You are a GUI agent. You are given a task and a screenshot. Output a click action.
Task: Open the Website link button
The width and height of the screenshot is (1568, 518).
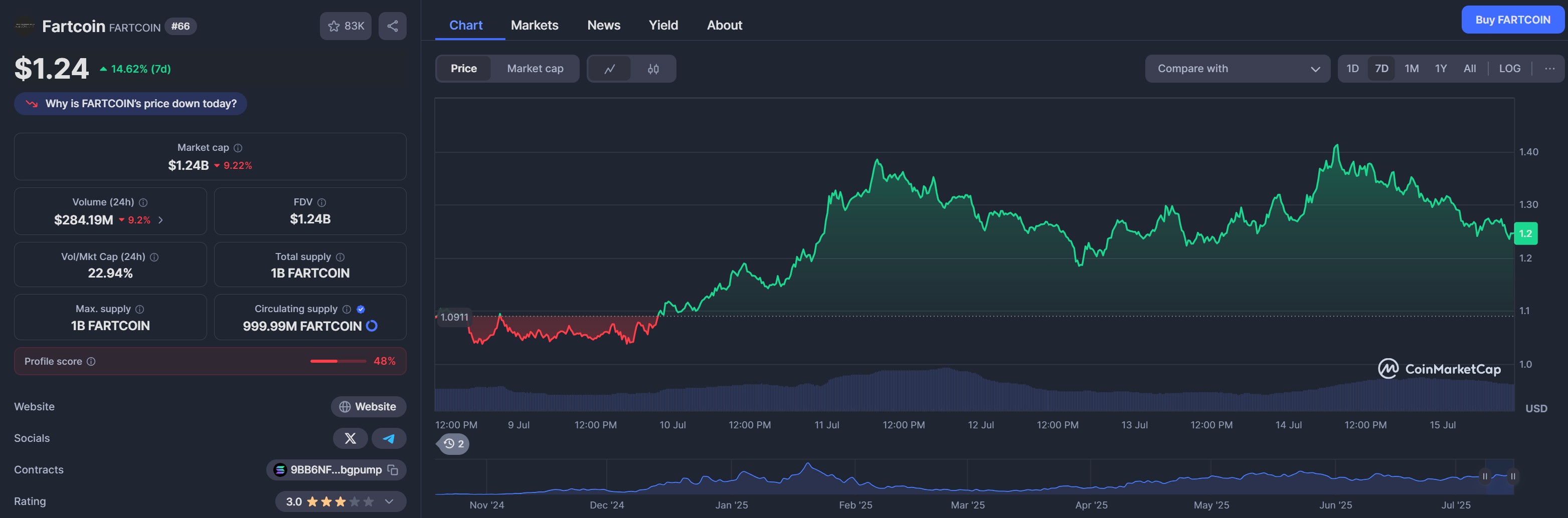[368, 407]
